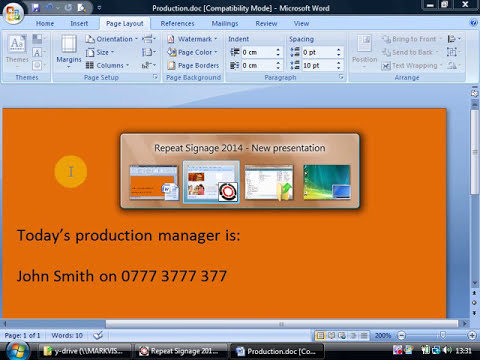Edit the Indent Left value field
The width and height of the screenshot is (480, 360).
coord(257,52)
